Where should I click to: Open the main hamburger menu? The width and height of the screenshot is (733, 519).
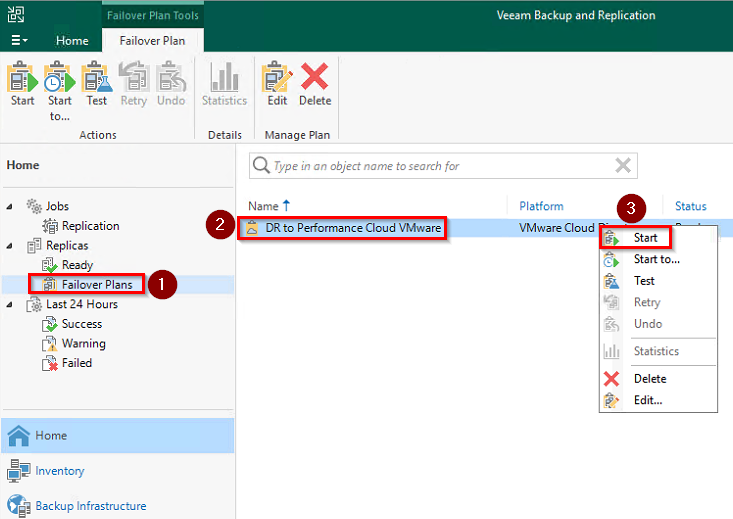[19, 41]
